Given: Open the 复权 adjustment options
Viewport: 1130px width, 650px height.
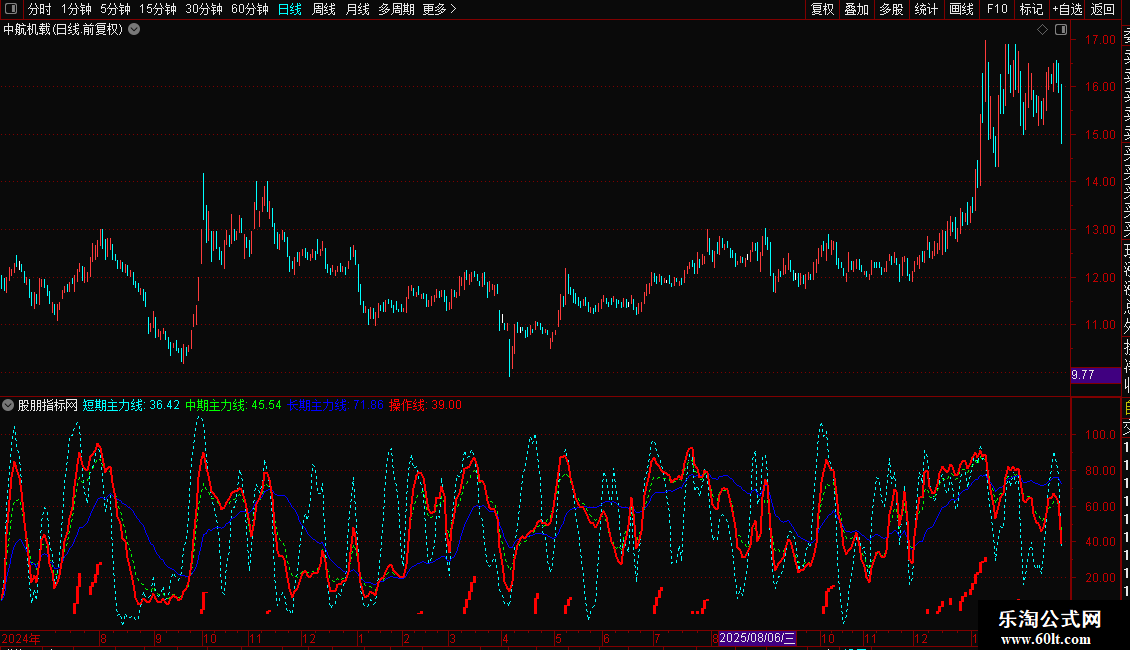Looking at the screenshot, I should point(822,9).
